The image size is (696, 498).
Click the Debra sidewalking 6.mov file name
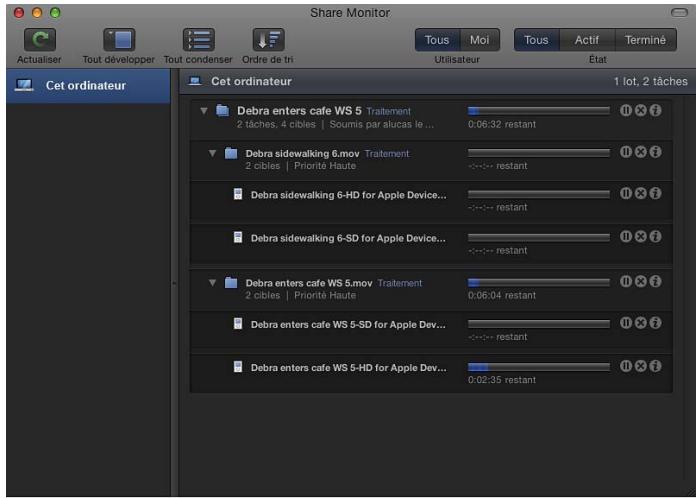[x=302, y=154]
